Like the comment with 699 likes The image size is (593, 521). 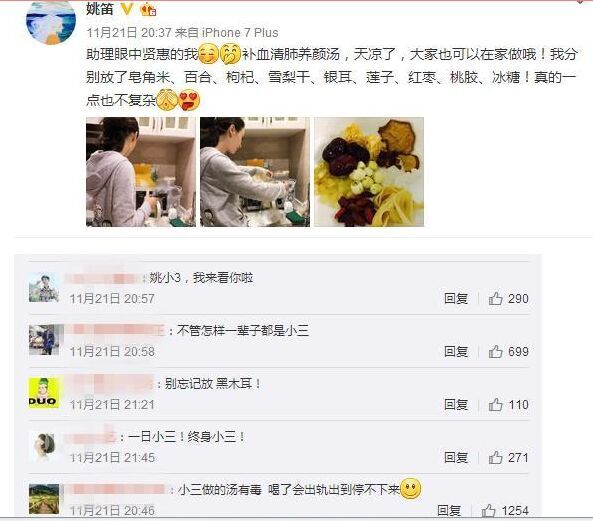click(x=495, y=351)
